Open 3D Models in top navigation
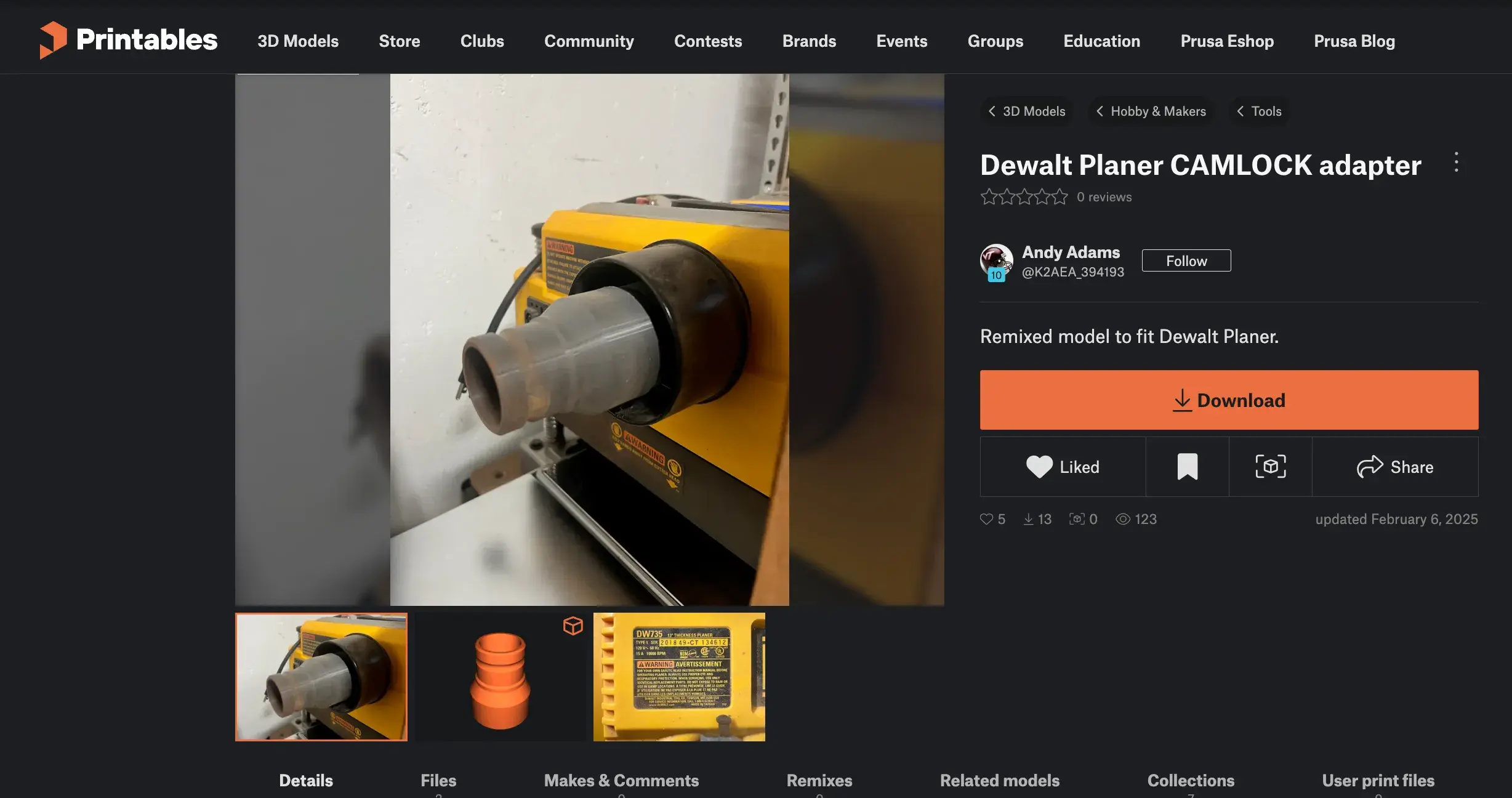 [x=298, y=41]
